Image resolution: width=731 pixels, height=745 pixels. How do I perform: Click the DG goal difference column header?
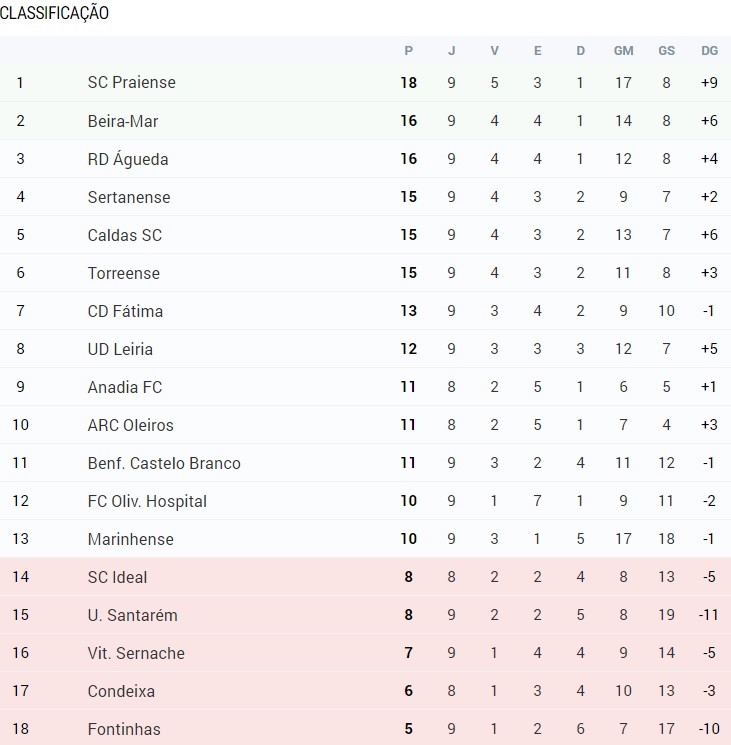point(709,51)
